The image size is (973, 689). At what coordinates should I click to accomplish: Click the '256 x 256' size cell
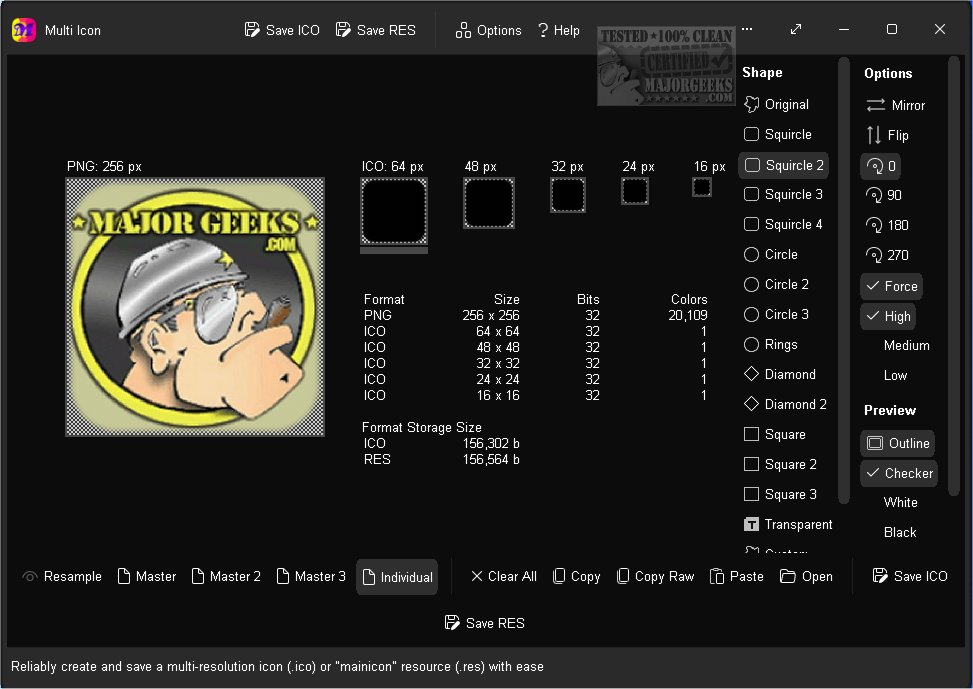click(x=491, y=315)
